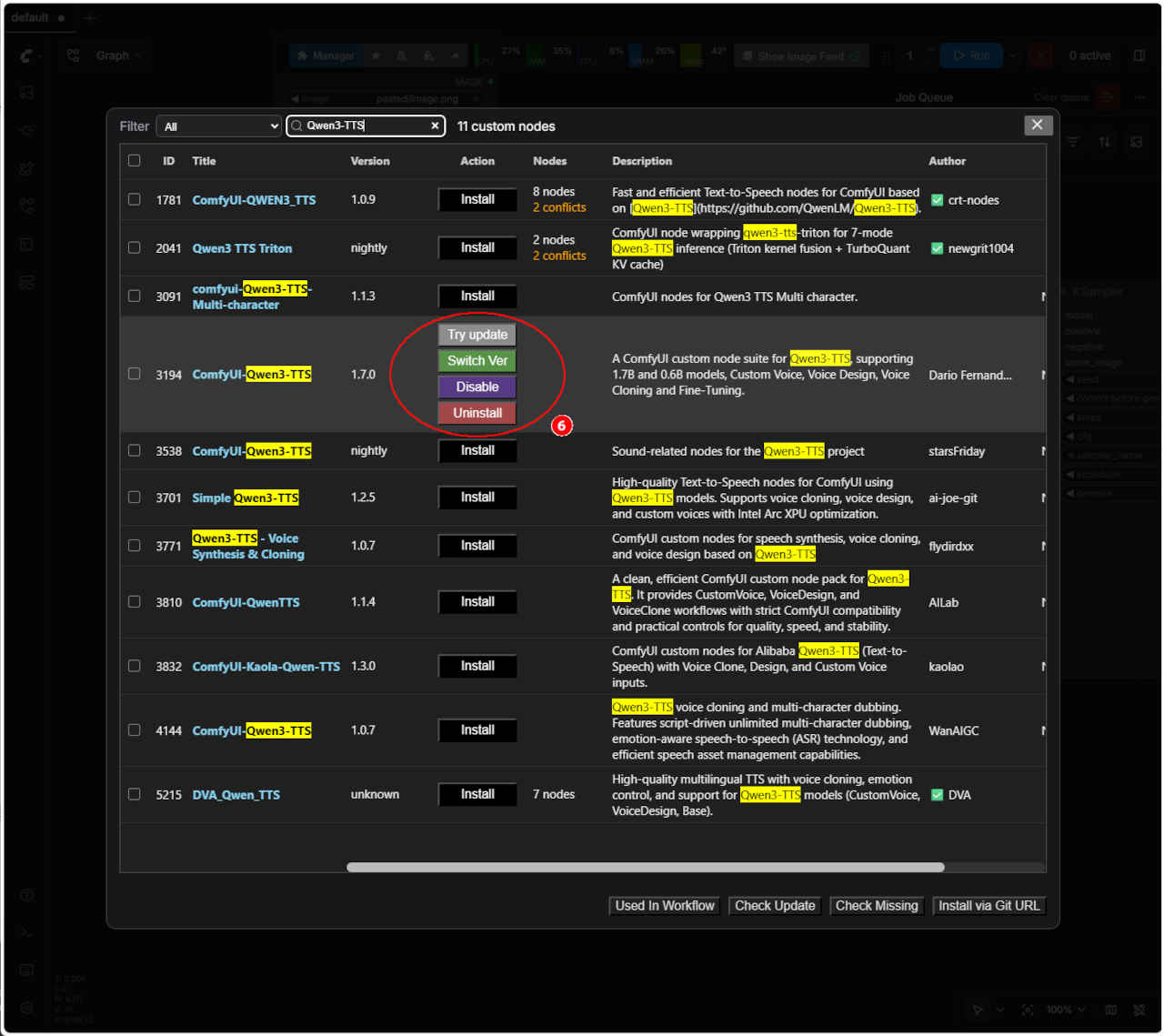
Task: Expand the chevron beside the select mode cursor
Action: [x=1000, y=1010]
